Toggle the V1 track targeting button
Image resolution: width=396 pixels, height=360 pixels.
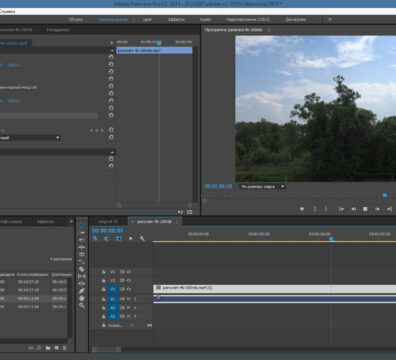tap(113, 289)
